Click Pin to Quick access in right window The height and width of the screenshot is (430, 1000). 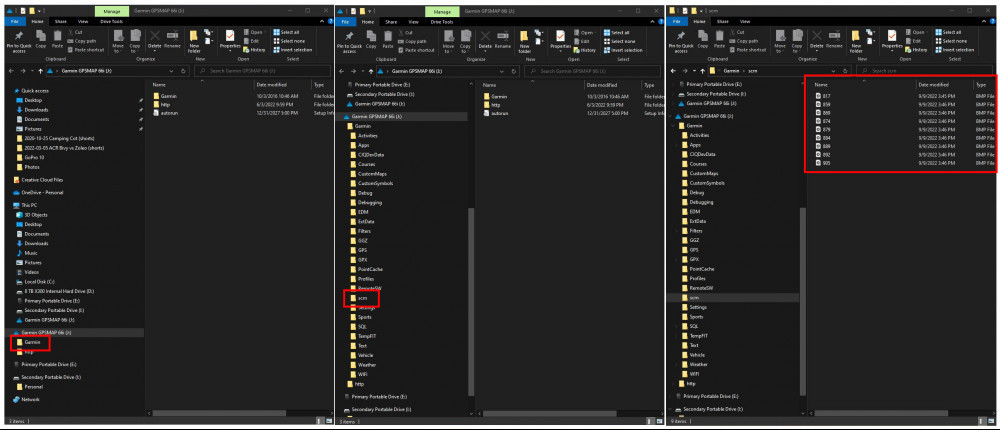click(x=682, y=40)
